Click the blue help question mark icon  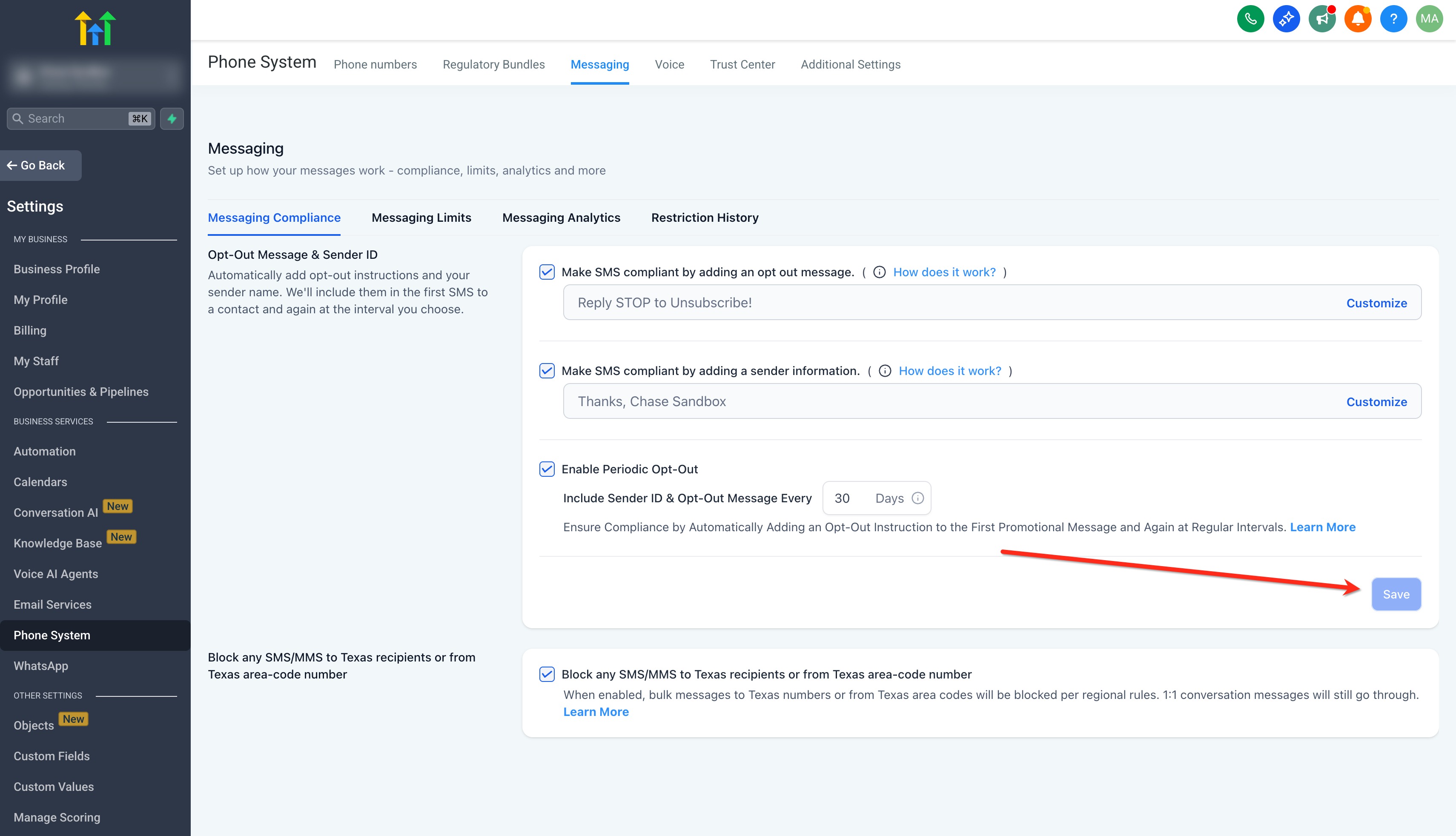tap(1393, 19)
